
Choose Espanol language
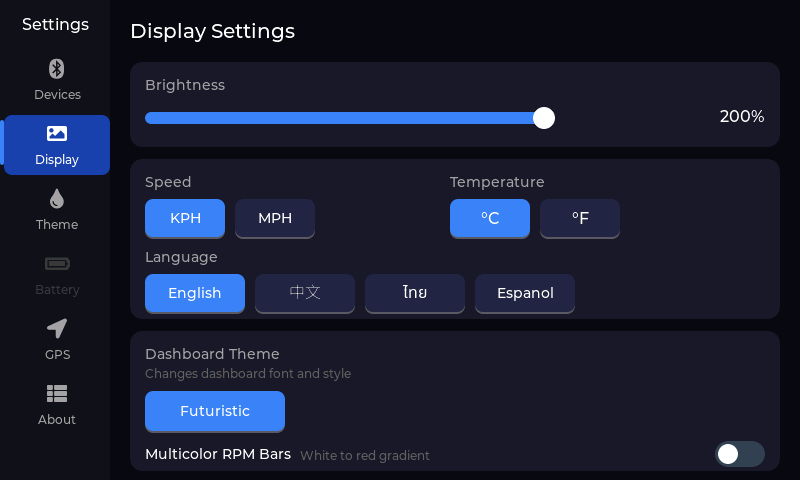click(525, 293)
